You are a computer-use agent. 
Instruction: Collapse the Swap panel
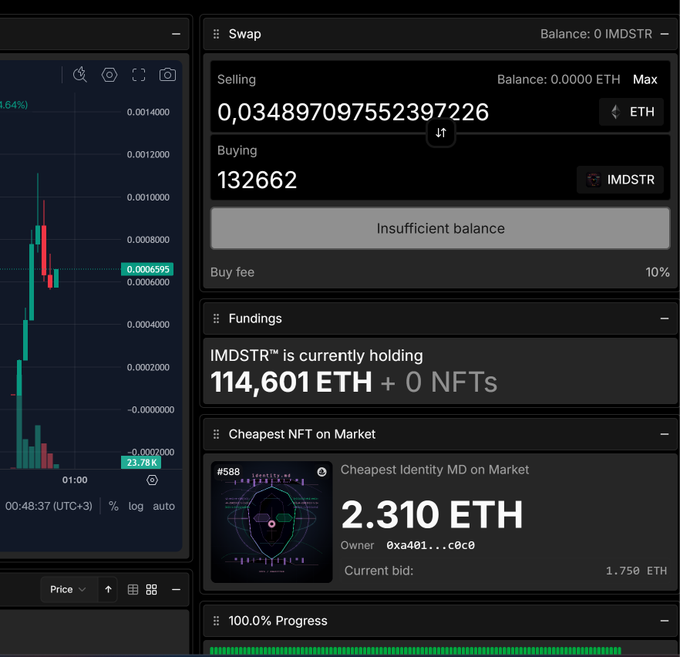coord(664,34)
